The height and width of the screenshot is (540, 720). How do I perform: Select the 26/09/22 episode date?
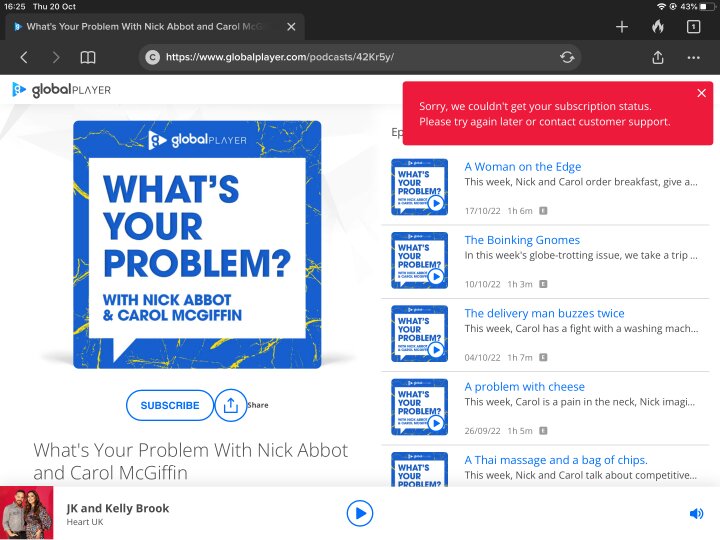coord(482,431)
